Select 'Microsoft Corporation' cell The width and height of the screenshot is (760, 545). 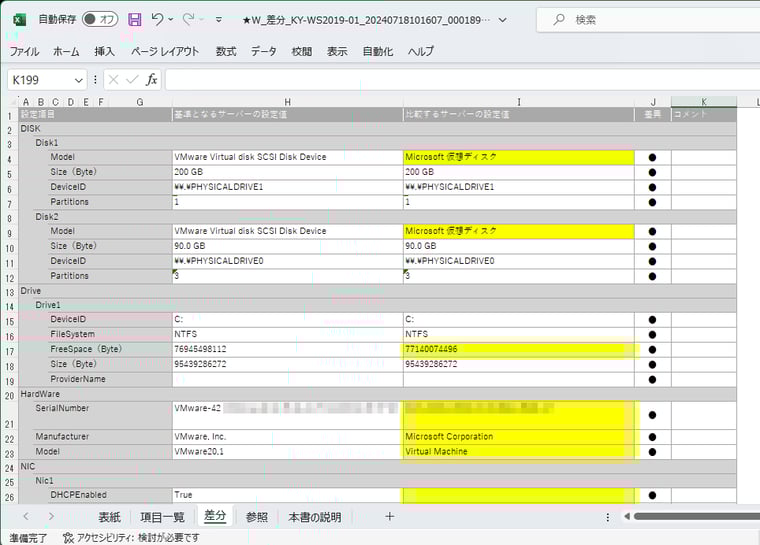519,437
